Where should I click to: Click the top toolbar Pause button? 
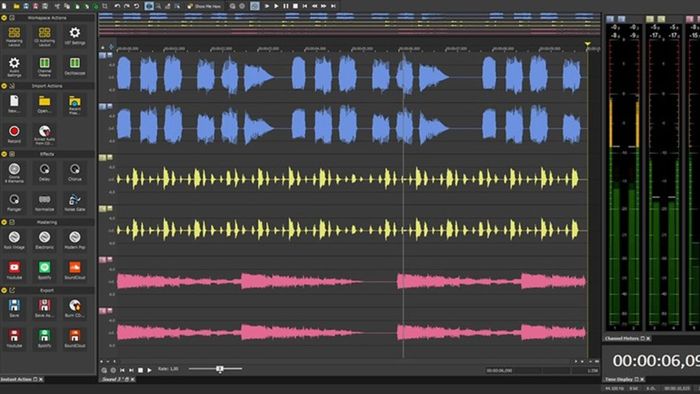(286, 6)
